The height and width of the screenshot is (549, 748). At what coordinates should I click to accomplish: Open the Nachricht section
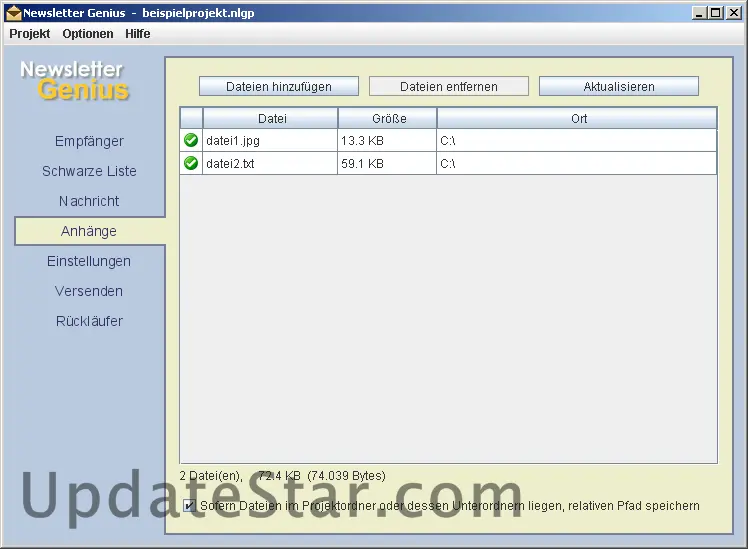[x=89, y=201]
